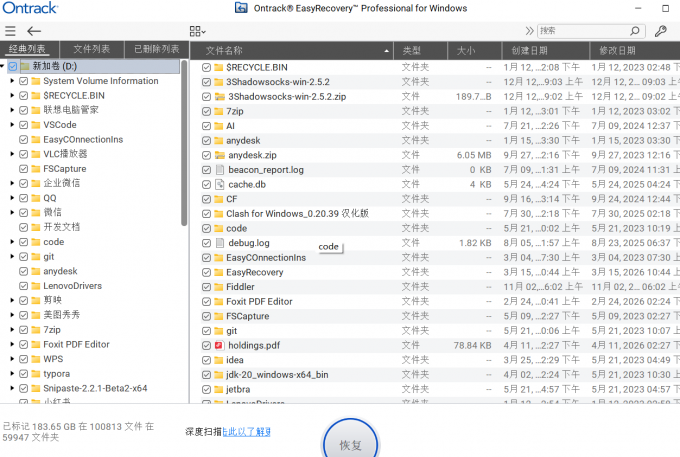The height and width of the screenshot is (457, 680).
Task: Click the cache.db file icon
Action: pyautogui.click(x=219, y=184)
